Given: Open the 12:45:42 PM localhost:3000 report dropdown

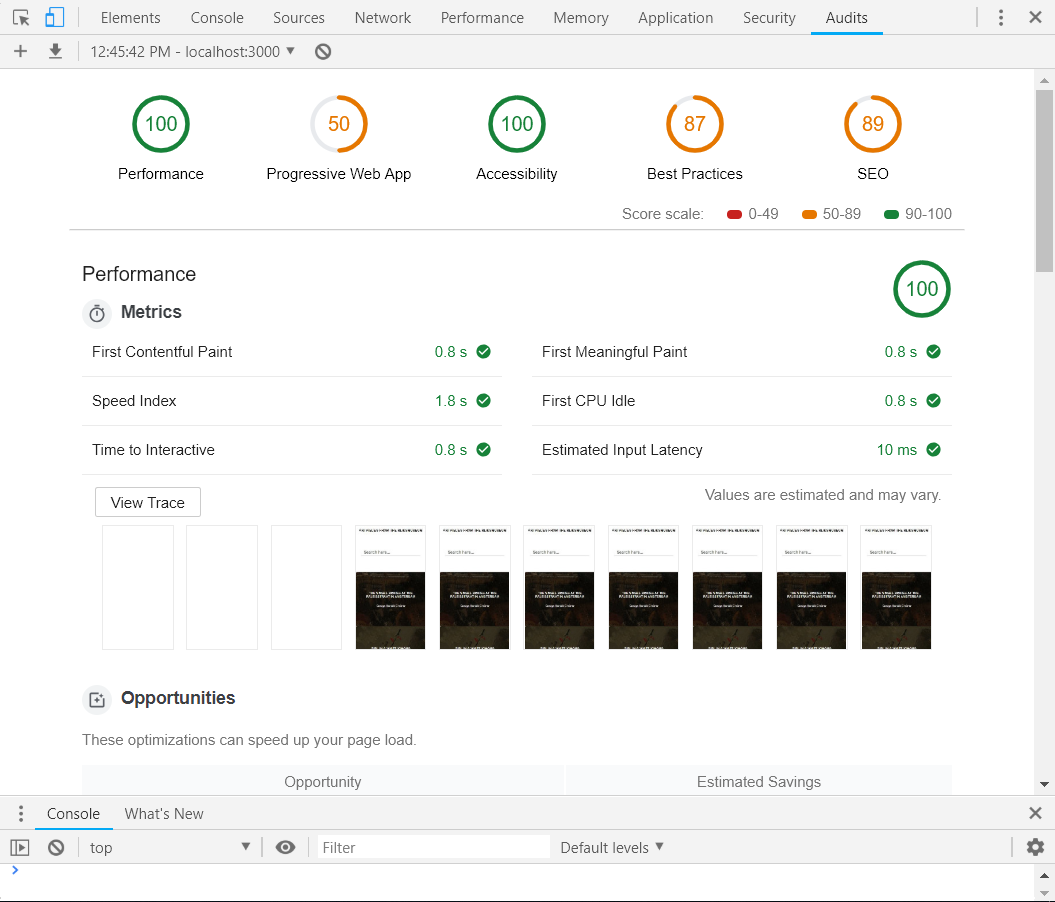Looking at the screenshot, I should (x=192, y=52).
